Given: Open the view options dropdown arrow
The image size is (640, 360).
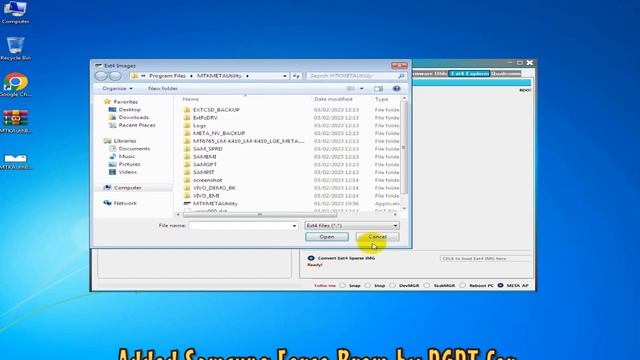Looking at the screenshot, I should (361, 89).
